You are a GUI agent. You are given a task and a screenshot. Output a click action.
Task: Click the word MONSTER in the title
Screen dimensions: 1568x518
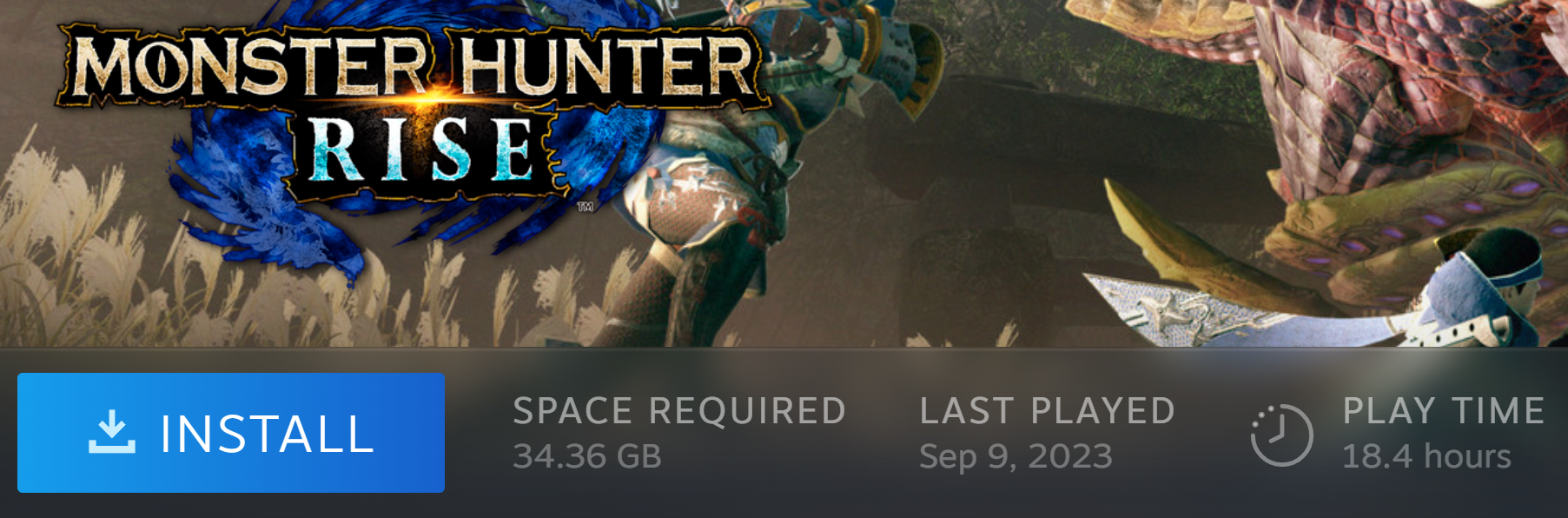click(x=250, y=66)
